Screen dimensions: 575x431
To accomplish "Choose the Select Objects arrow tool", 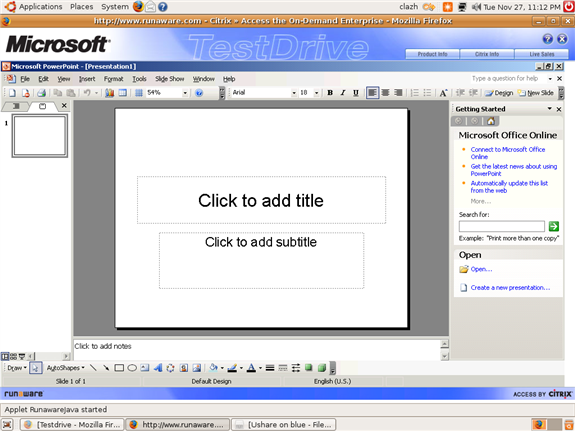I will coord(36,368).
